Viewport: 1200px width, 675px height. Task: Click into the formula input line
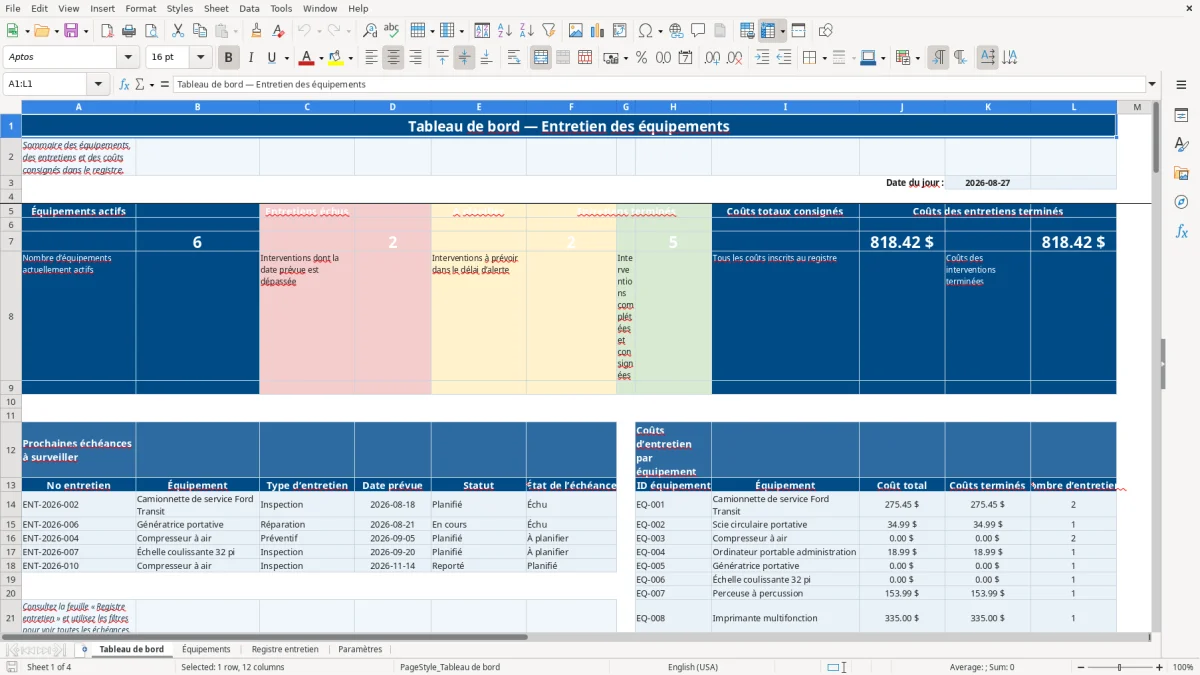(658, 84)
